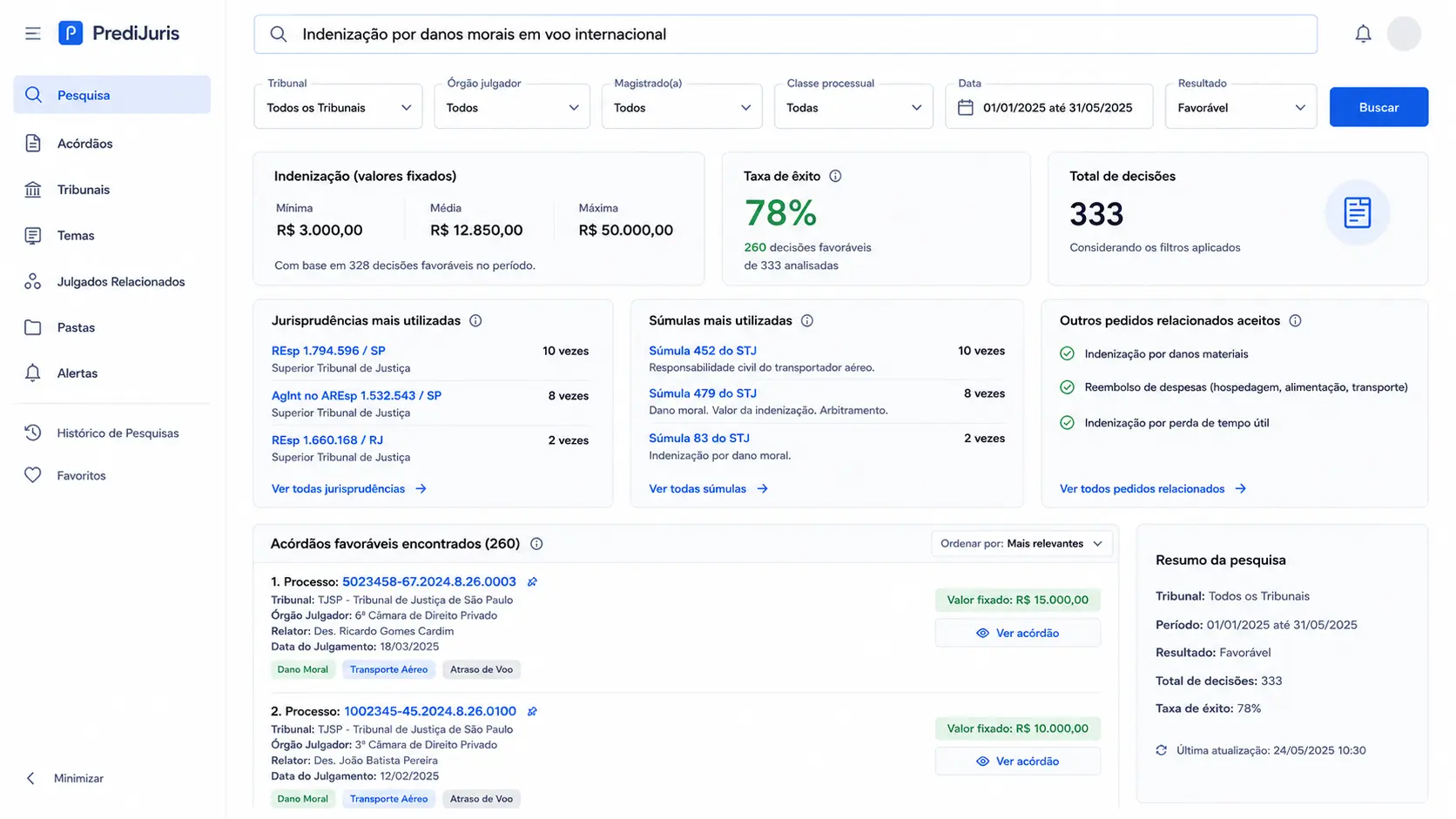Click refresh icon beside Última atualização
The height and width of the screenshot is (819, 1456).
[1161, 750]
